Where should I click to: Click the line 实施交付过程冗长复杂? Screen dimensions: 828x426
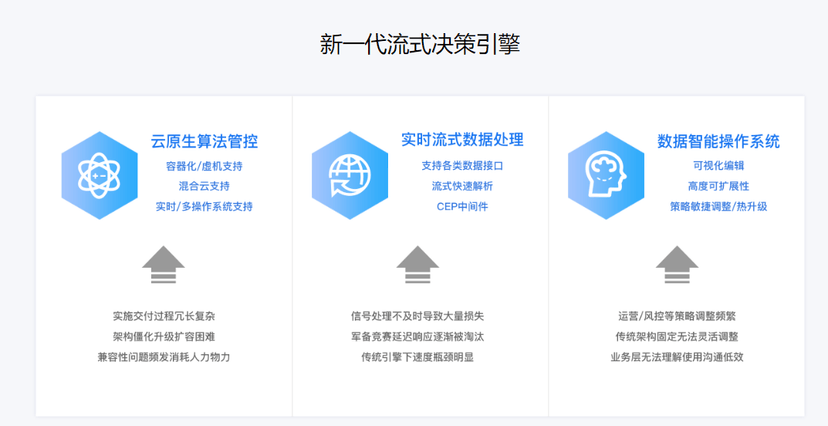(164, 316)
